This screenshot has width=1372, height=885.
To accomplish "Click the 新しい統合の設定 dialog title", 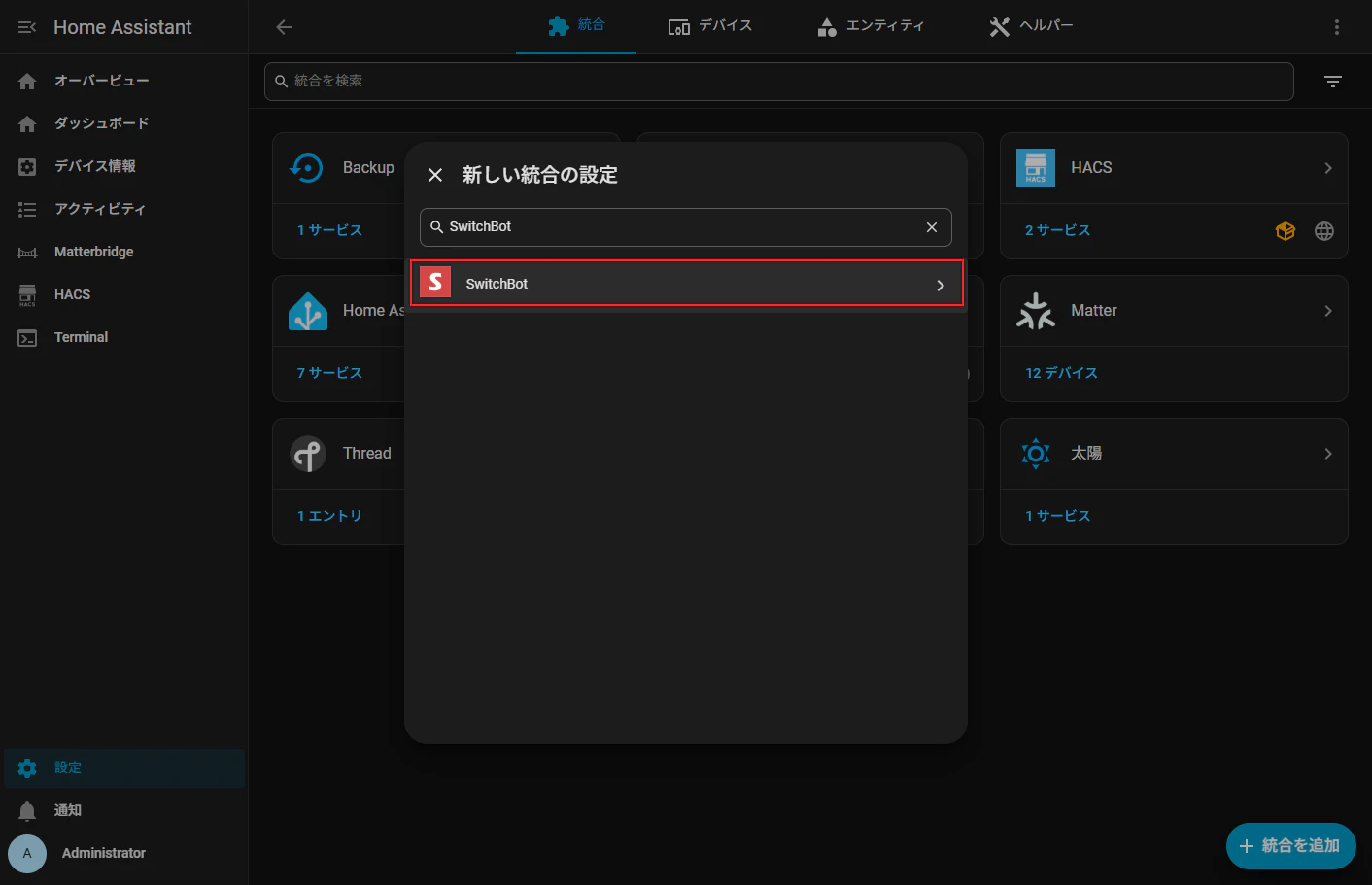I will pyautogui.click(x=540, y=175).
